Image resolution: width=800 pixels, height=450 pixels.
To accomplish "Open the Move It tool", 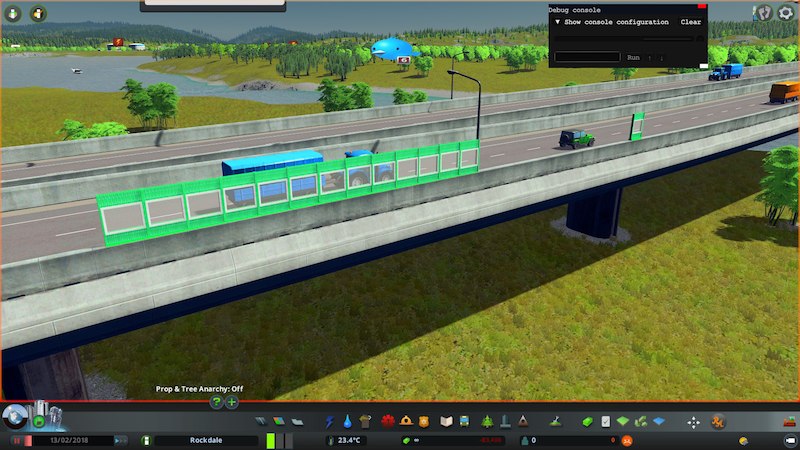I will (x=693, y=421).
